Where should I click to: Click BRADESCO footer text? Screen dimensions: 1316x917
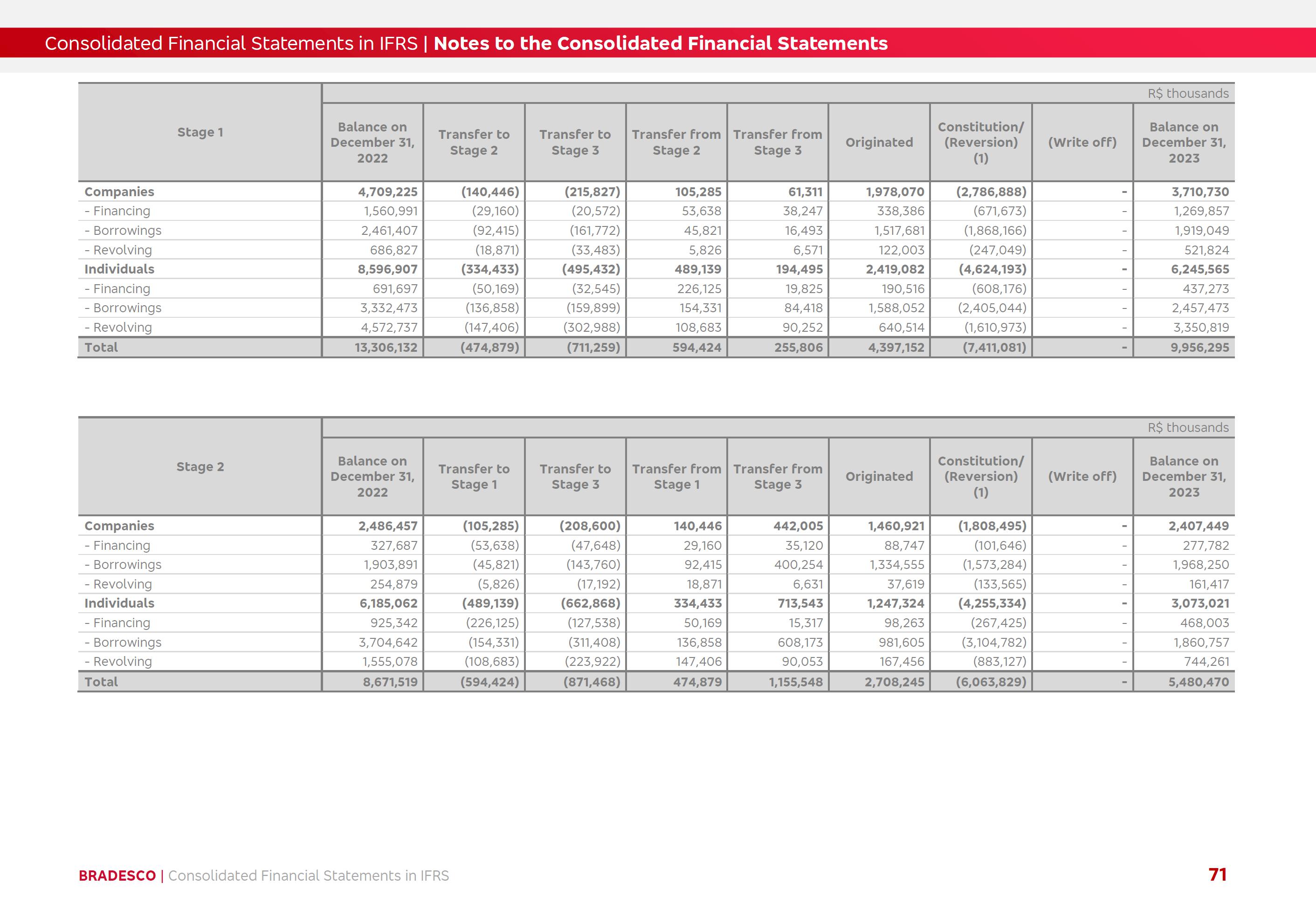117,876
